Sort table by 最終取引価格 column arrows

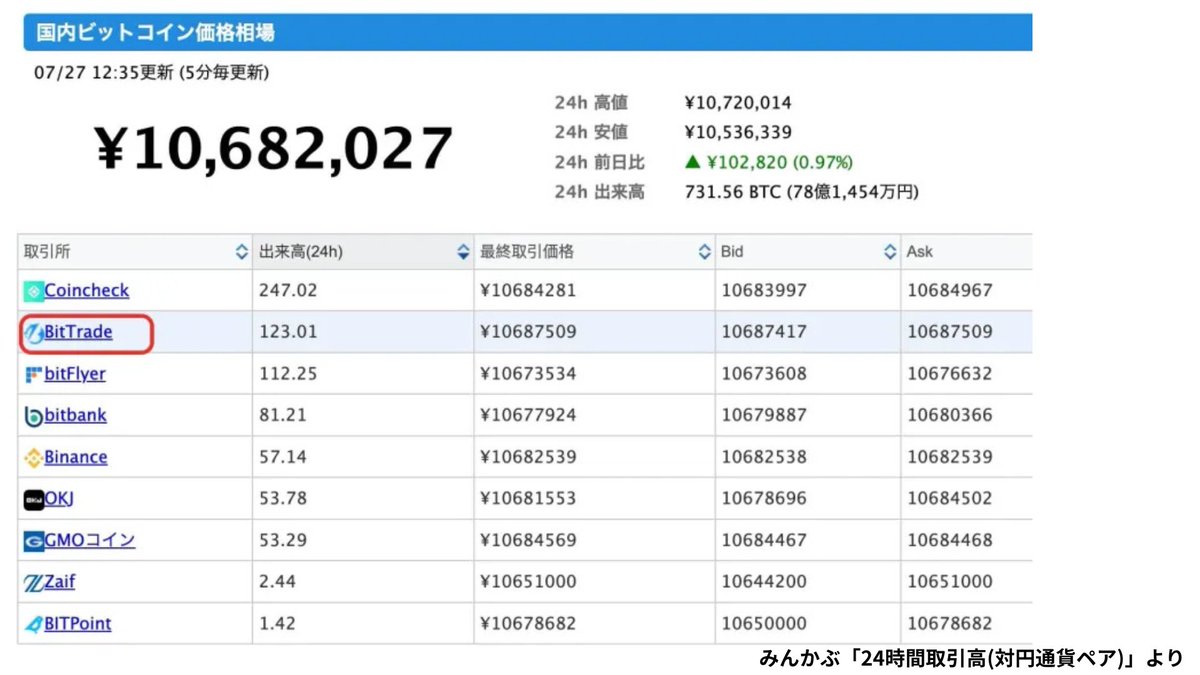tap(705, 253)
